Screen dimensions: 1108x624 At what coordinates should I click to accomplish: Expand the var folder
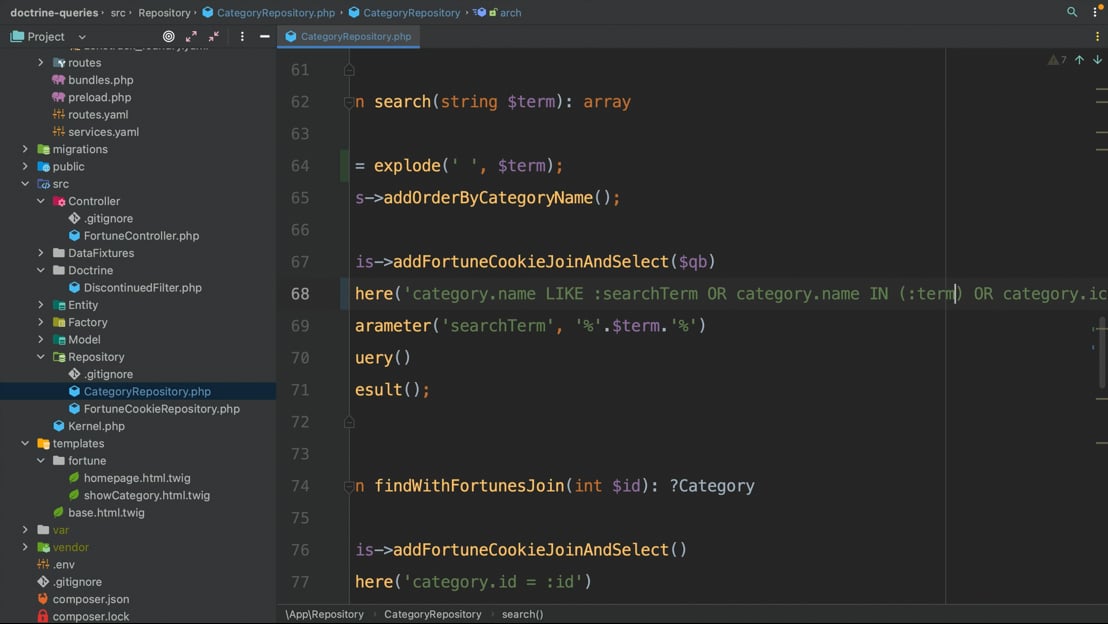[x=25, y=530]
